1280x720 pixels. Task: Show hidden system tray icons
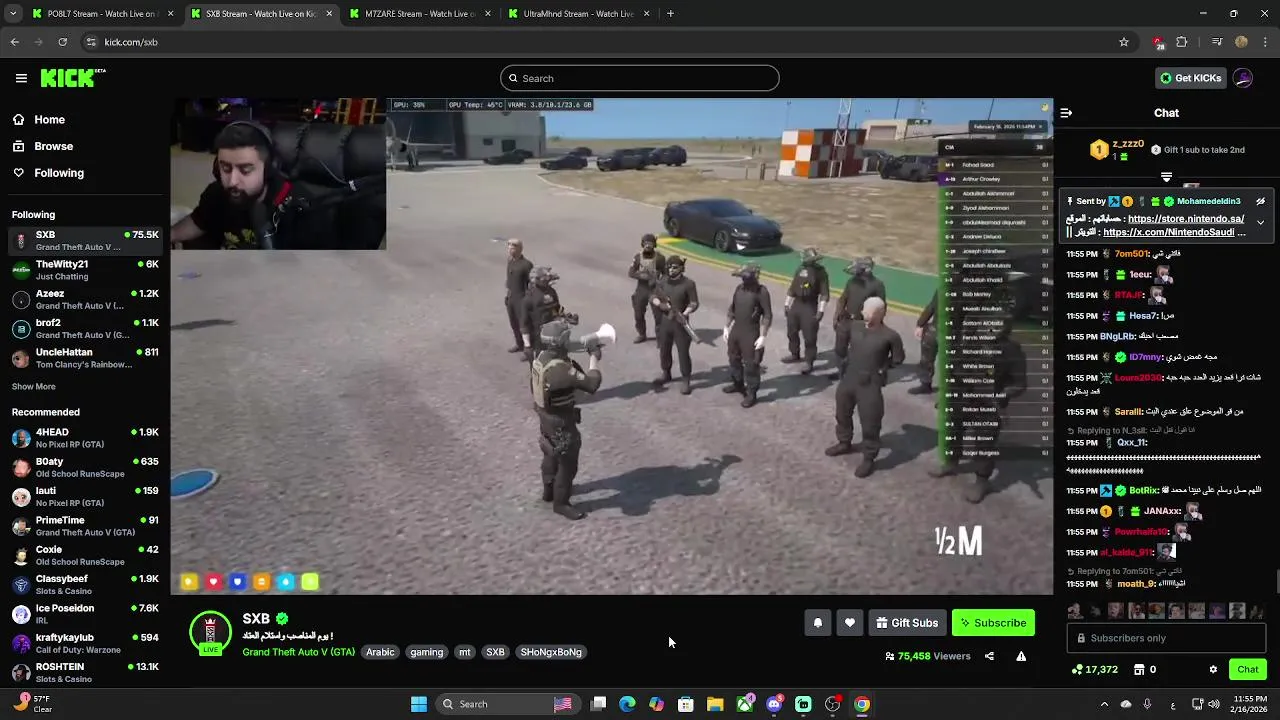coord(1103,704)
